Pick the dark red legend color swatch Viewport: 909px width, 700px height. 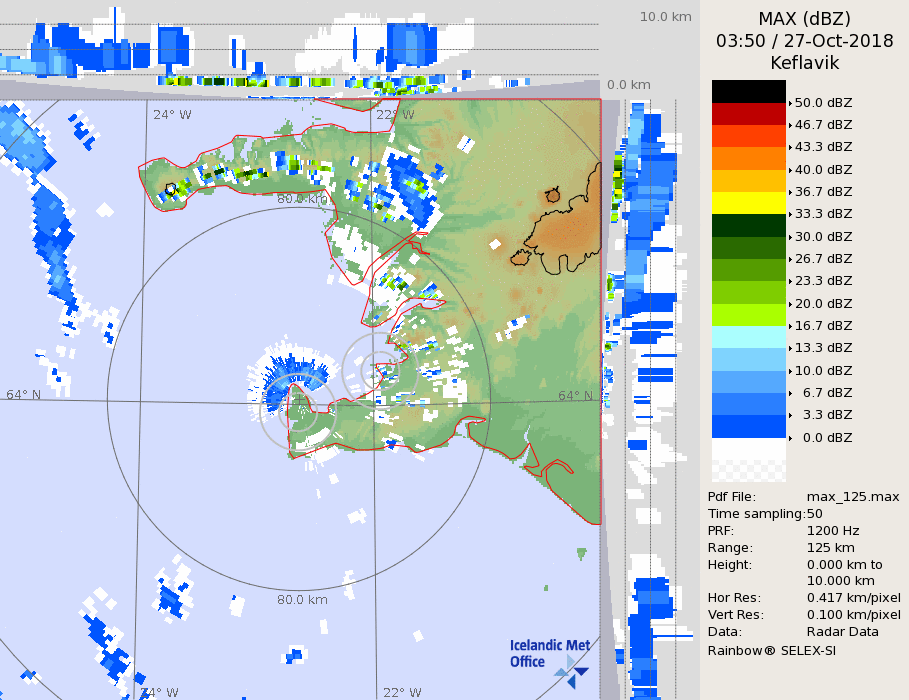tap(749, 113)
